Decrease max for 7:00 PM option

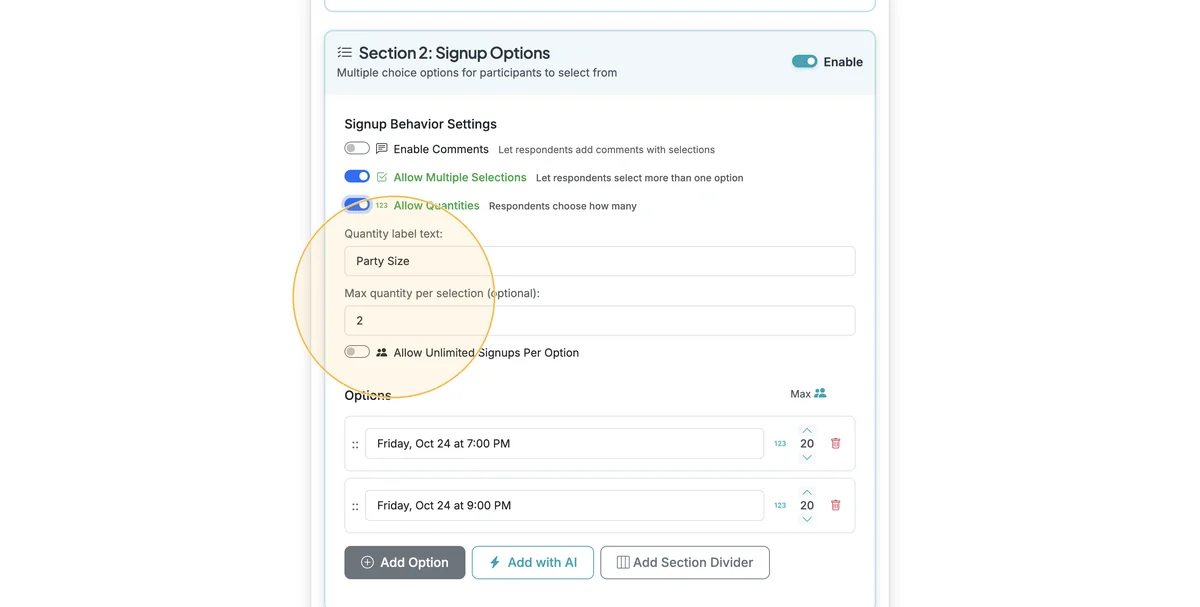coord(807,457)
